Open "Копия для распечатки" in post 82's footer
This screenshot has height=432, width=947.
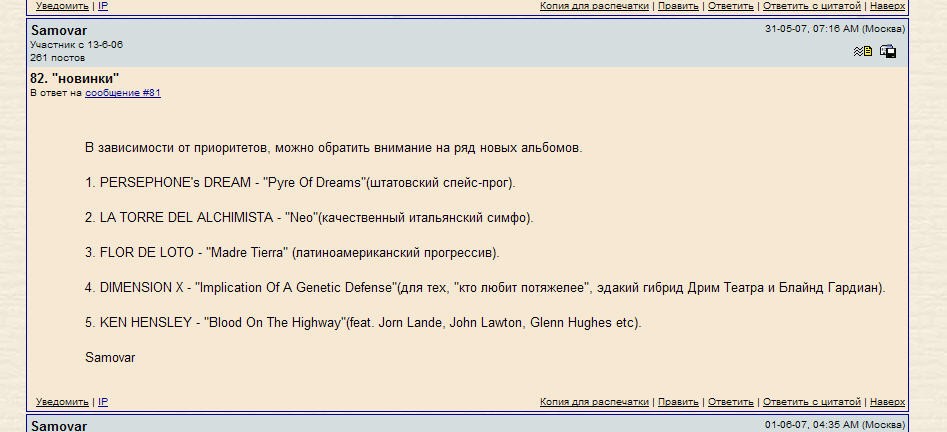tap(594, 402)
